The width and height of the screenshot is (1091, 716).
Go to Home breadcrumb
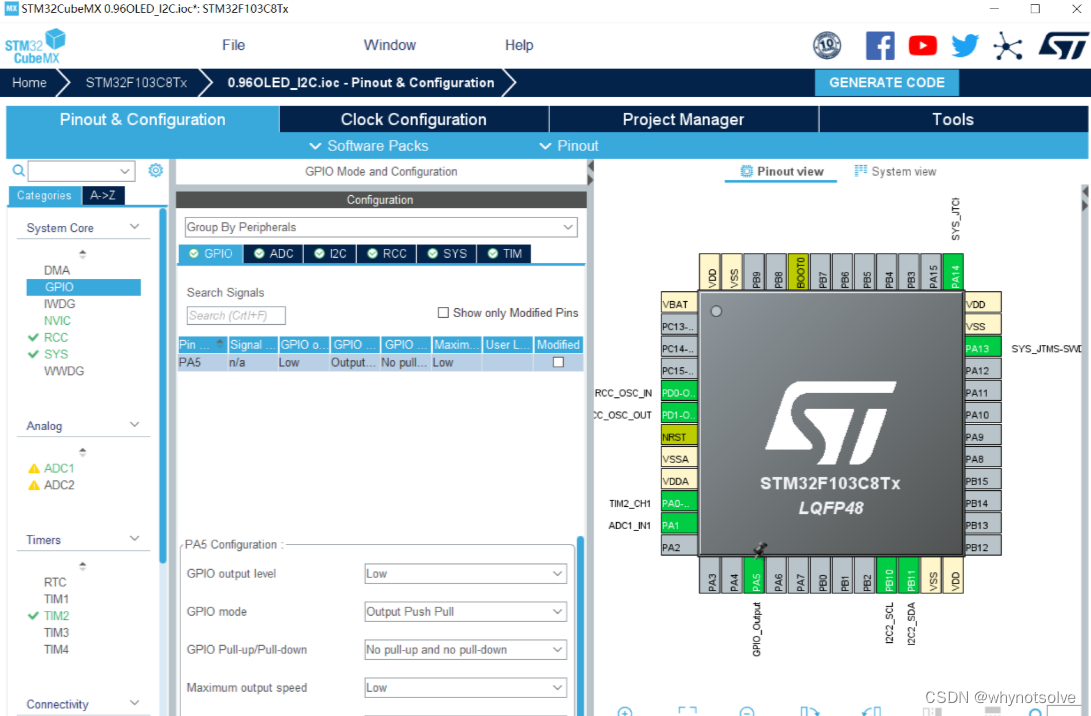click(x=29, y=82)
